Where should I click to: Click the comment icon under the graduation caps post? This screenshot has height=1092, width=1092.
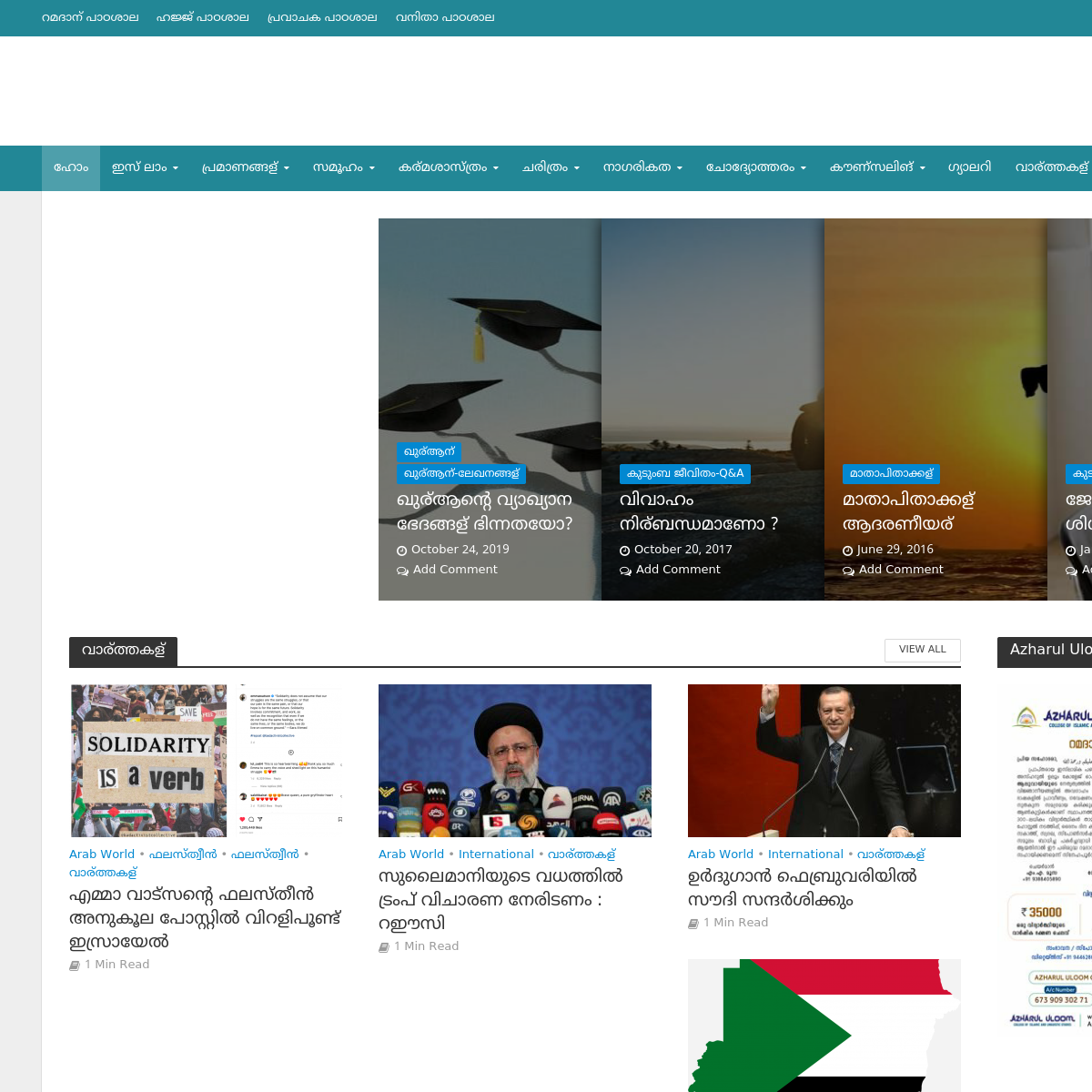(402, 571)
